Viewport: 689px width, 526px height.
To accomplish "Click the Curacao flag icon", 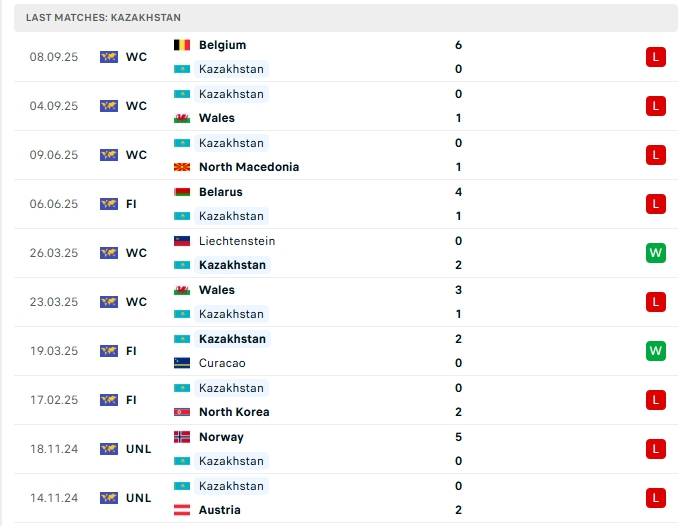I will 182,363.
